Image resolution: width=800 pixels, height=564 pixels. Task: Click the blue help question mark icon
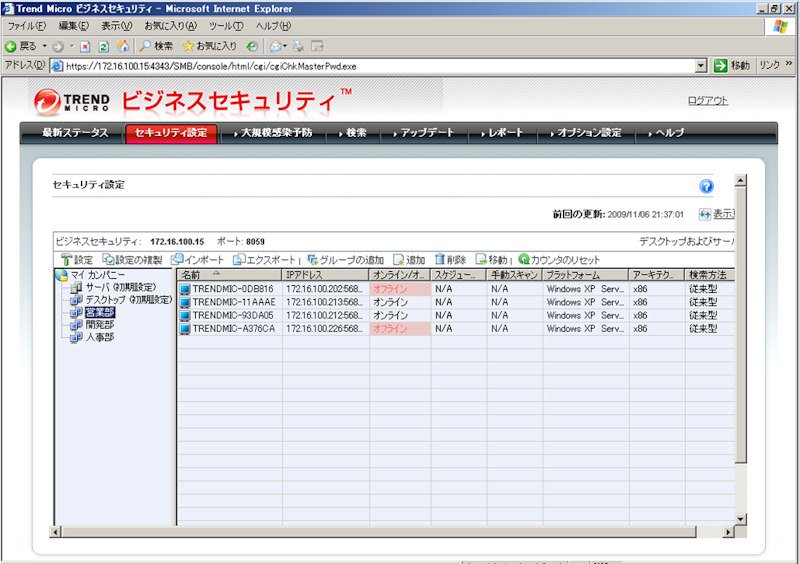tap(706, 186)
